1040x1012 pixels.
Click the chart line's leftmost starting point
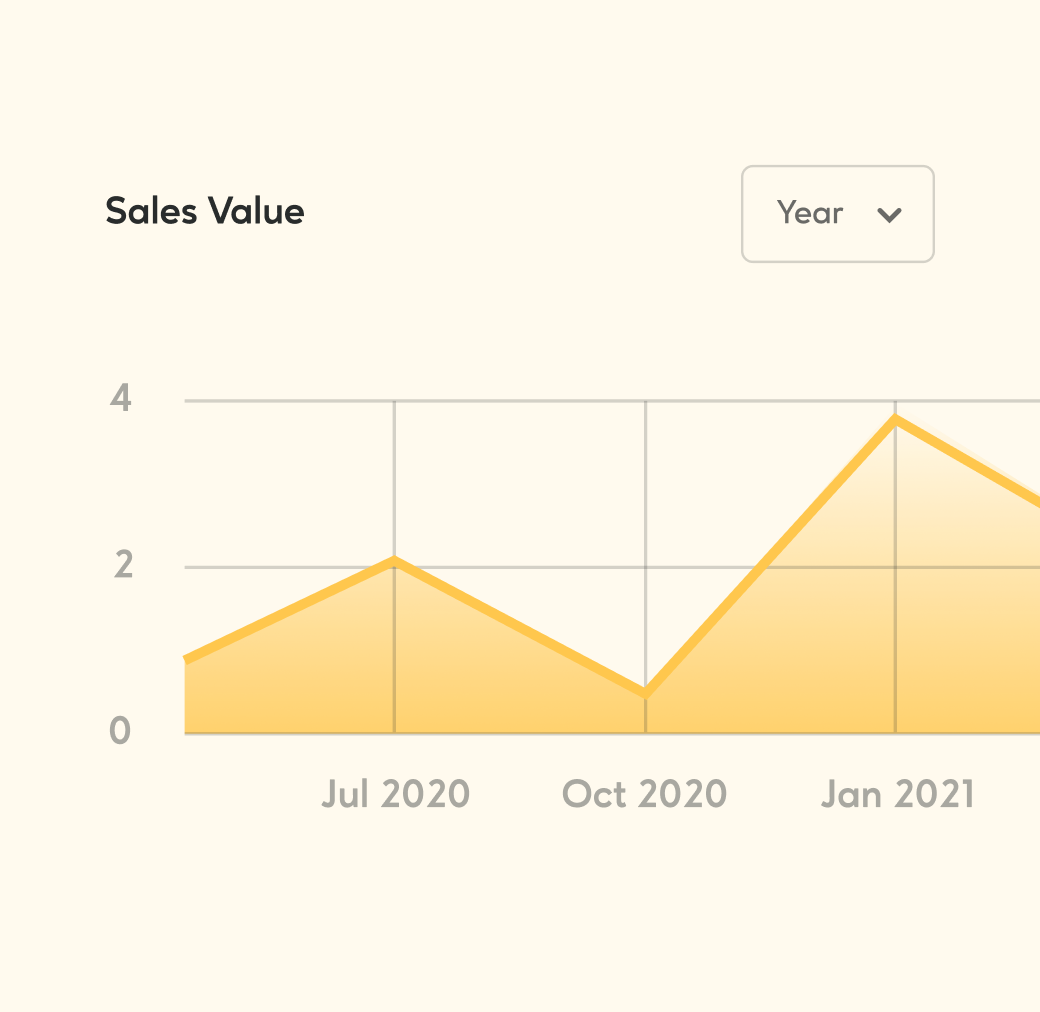click(188, 658)
